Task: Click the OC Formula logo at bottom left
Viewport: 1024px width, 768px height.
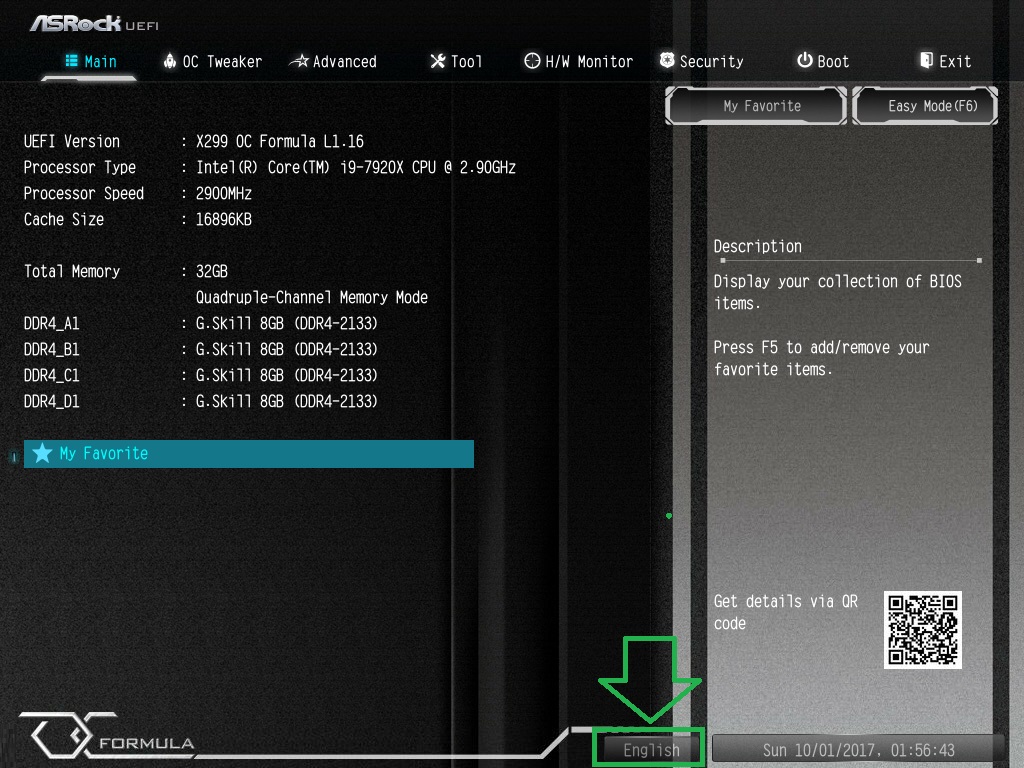Action: point(108,736)
